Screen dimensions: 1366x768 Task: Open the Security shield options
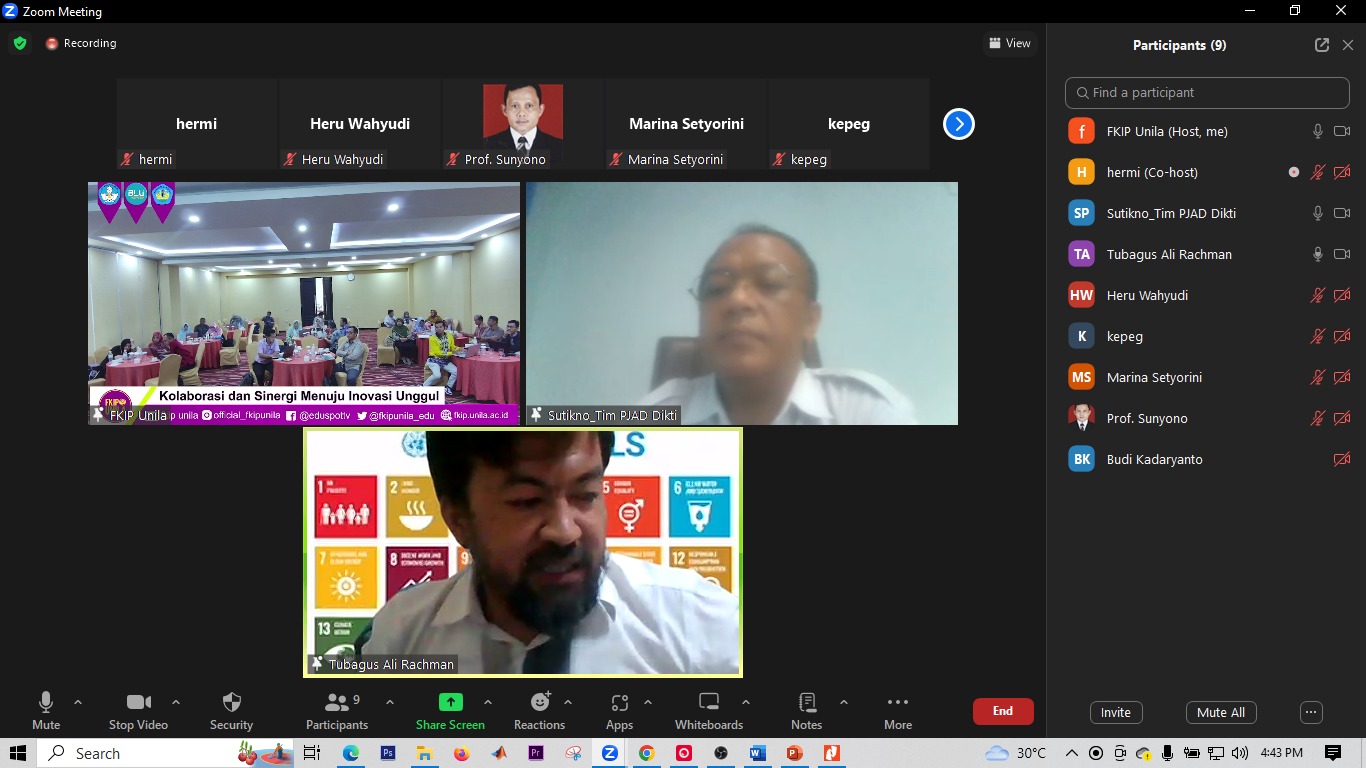(x=231, y=710)
